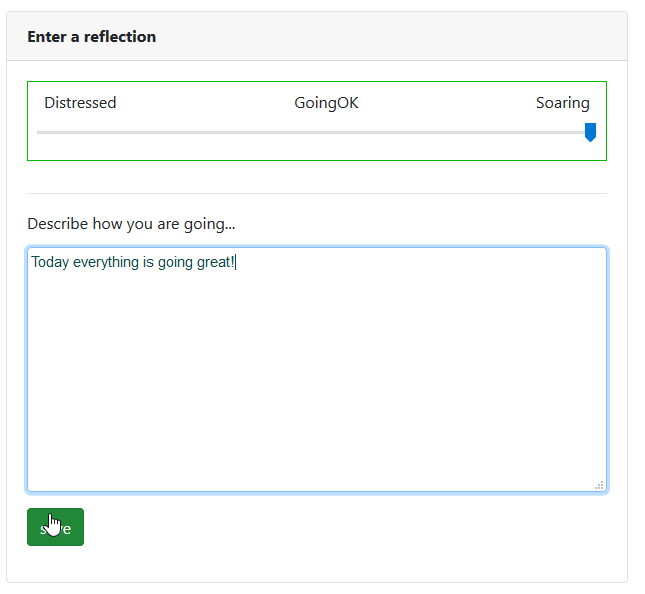
Task: Place cursor on the typed word "Today"
Action: pos(50,263)
